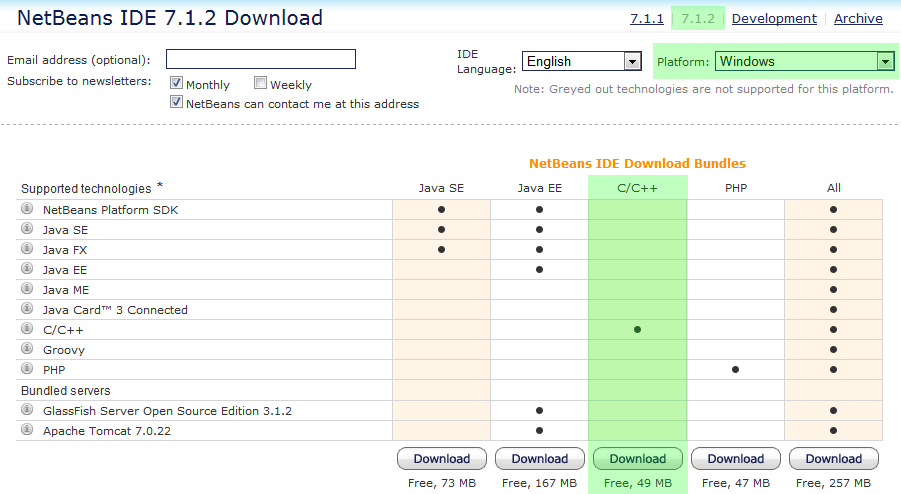Enable the Weekly newsletter checkbox
The image size is (901, 494).
(x=260, y=83)
